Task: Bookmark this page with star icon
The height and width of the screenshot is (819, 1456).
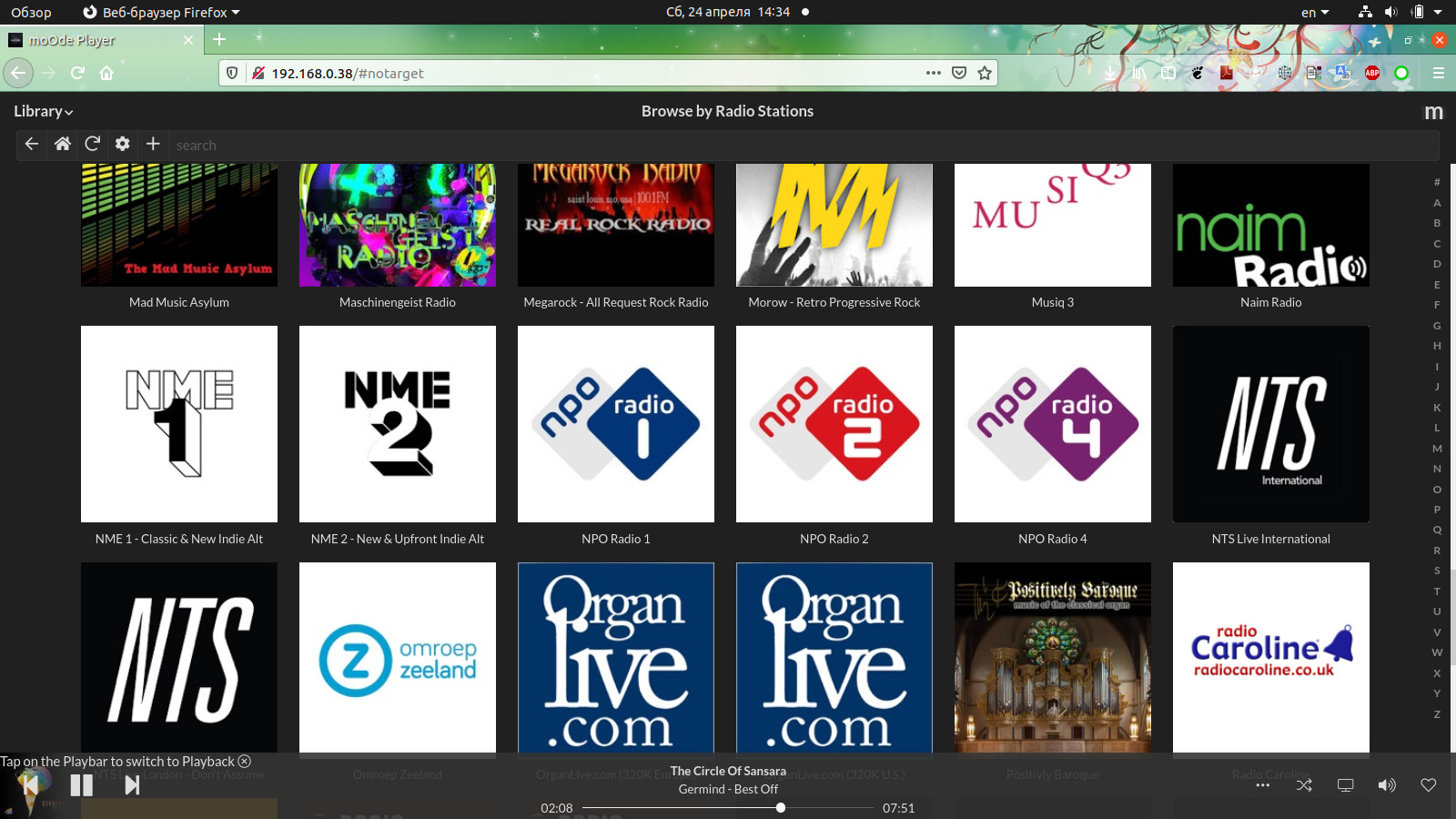Action: [985, 73]
